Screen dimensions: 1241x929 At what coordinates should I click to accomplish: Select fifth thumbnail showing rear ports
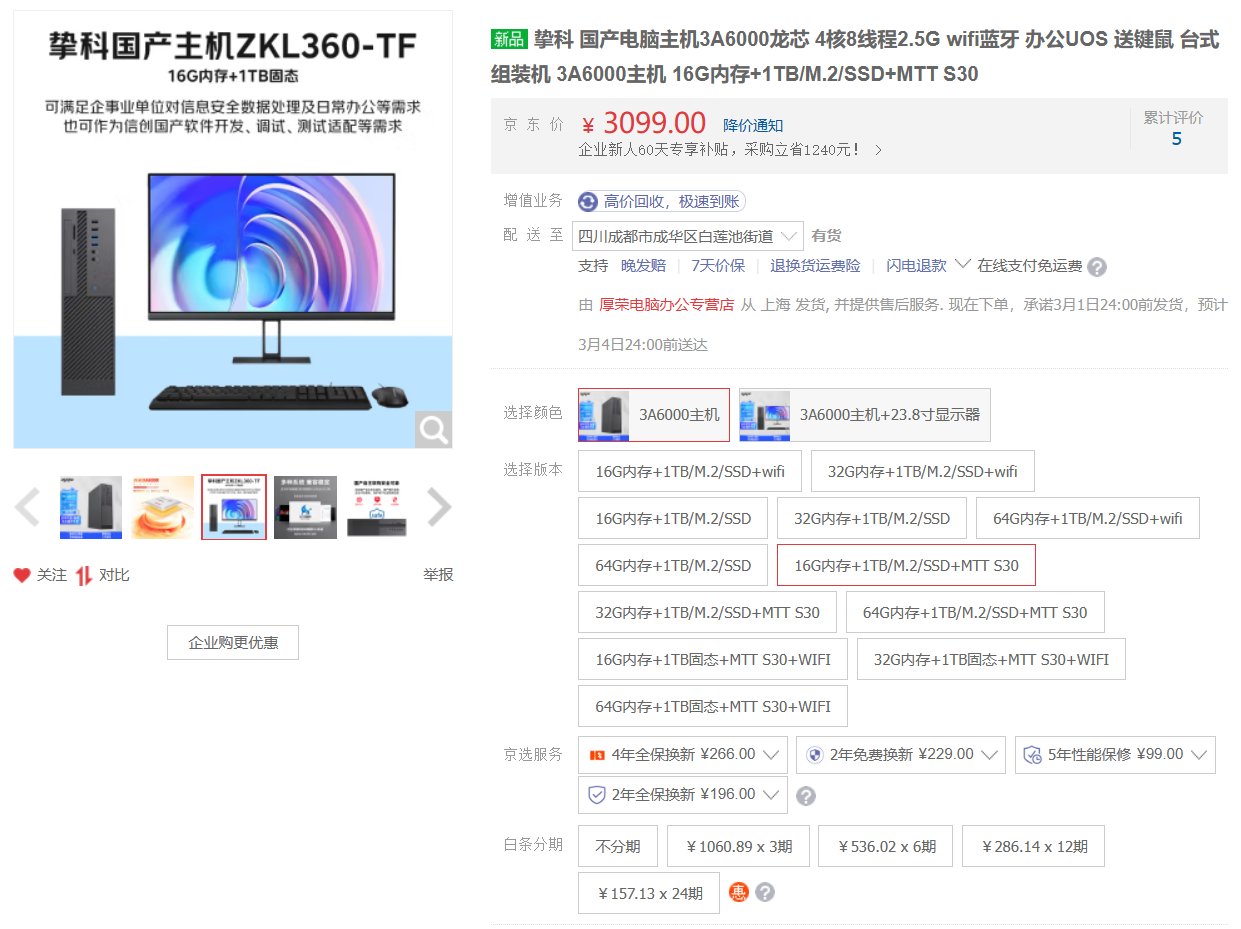377,508
